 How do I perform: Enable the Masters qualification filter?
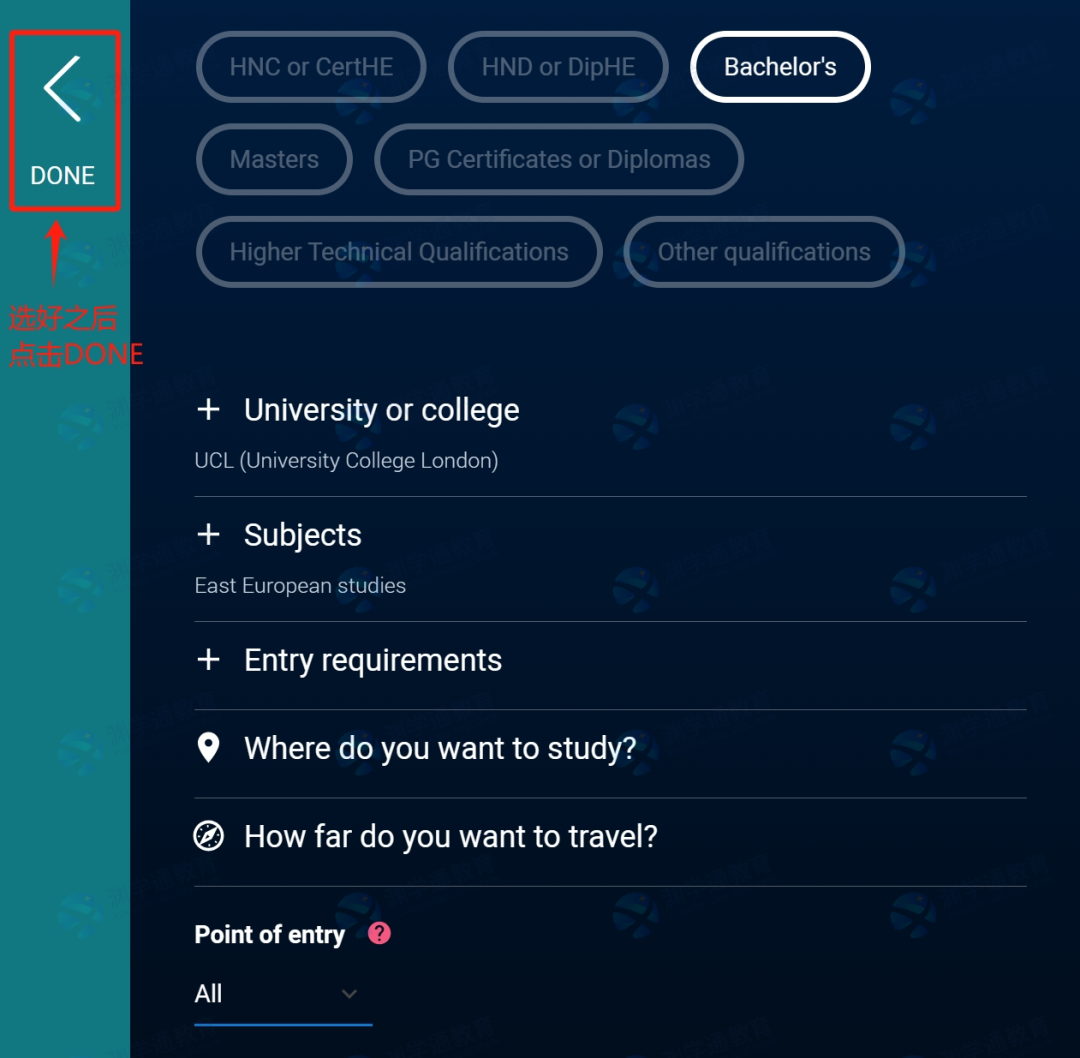pyautogui.click(x=274, y=159)
